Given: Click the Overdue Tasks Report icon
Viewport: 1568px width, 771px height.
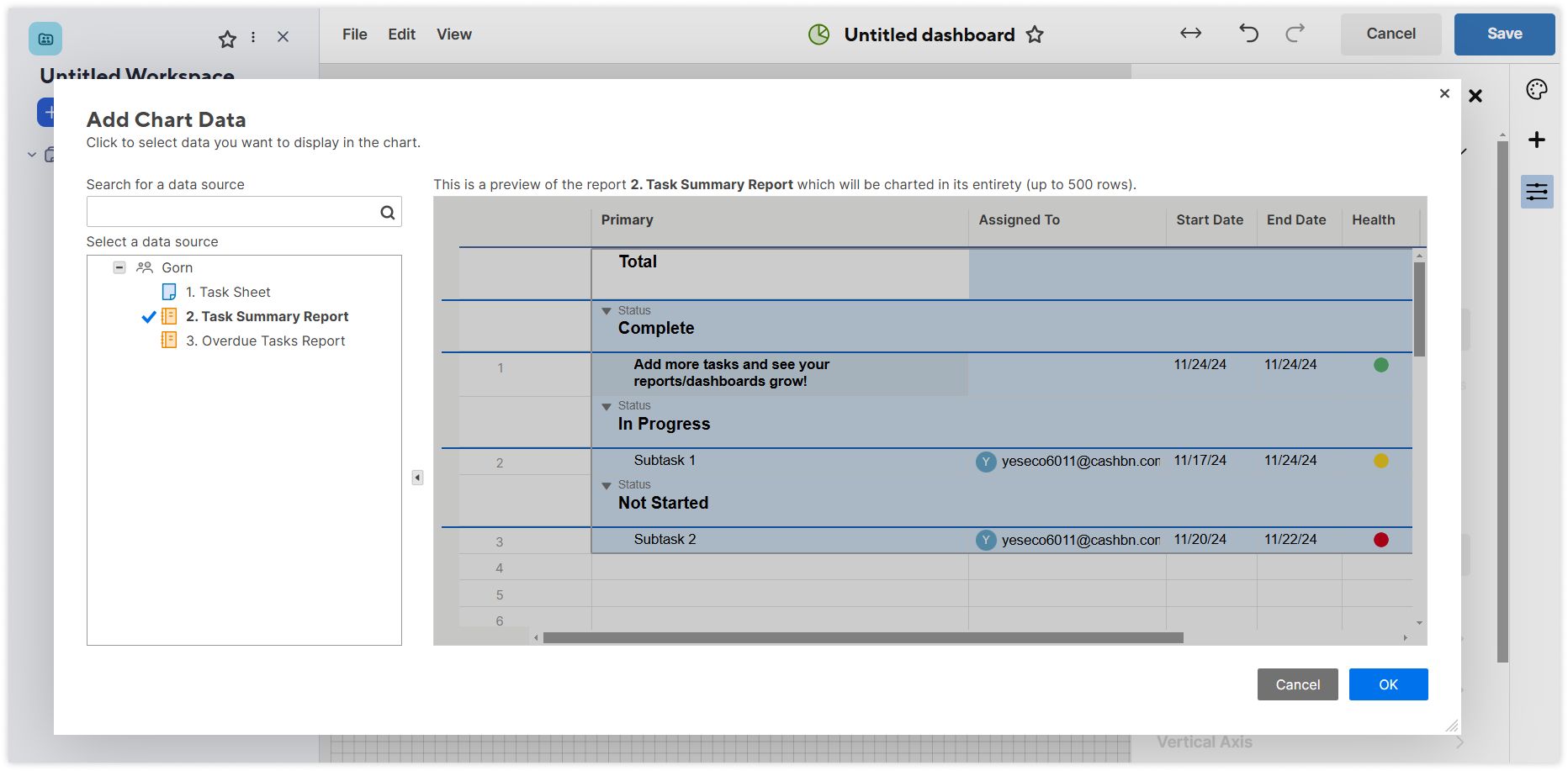Looking at the screenshot, I should tap(169, 341).
